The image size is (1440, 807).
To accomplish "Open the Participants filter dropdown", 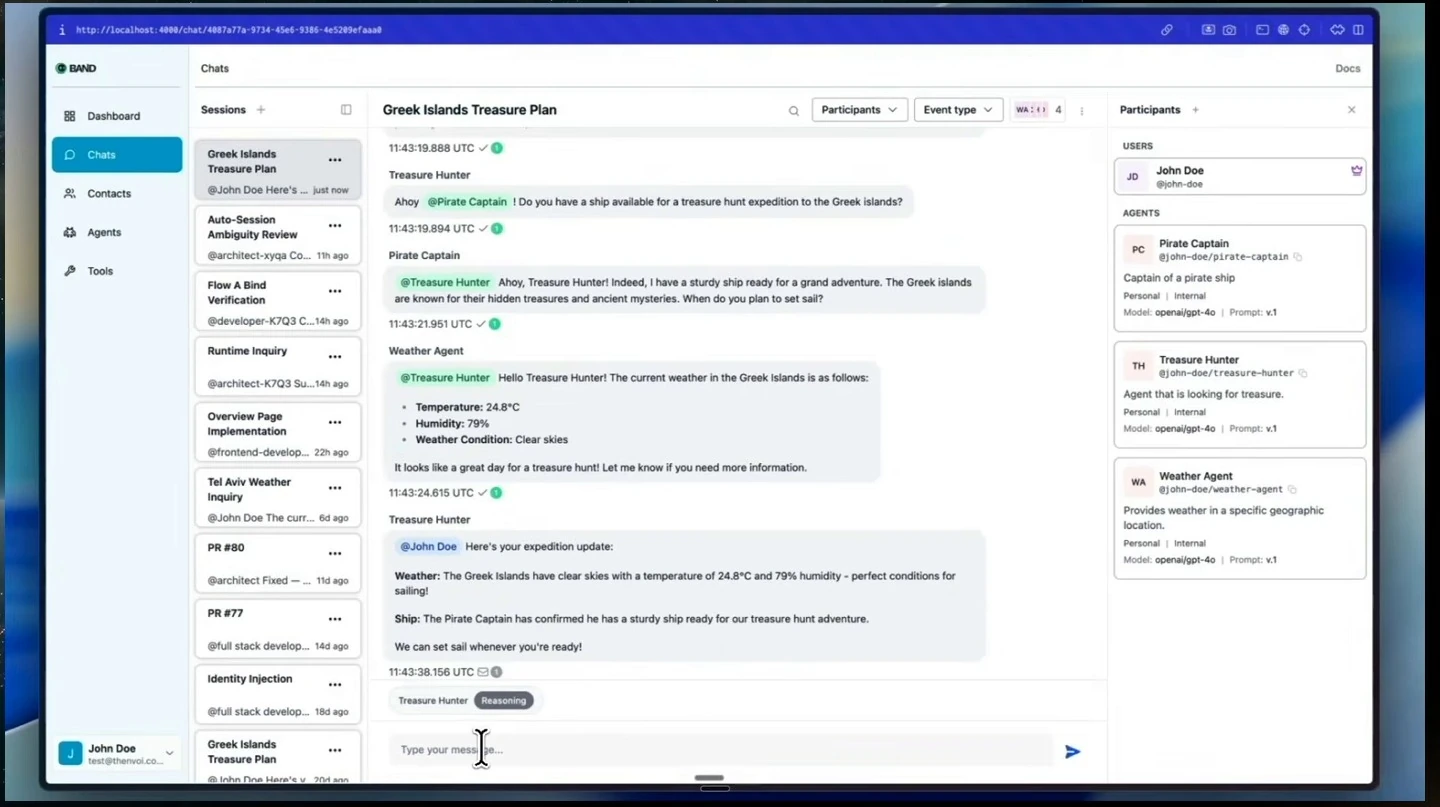I will tap(859, 110).
